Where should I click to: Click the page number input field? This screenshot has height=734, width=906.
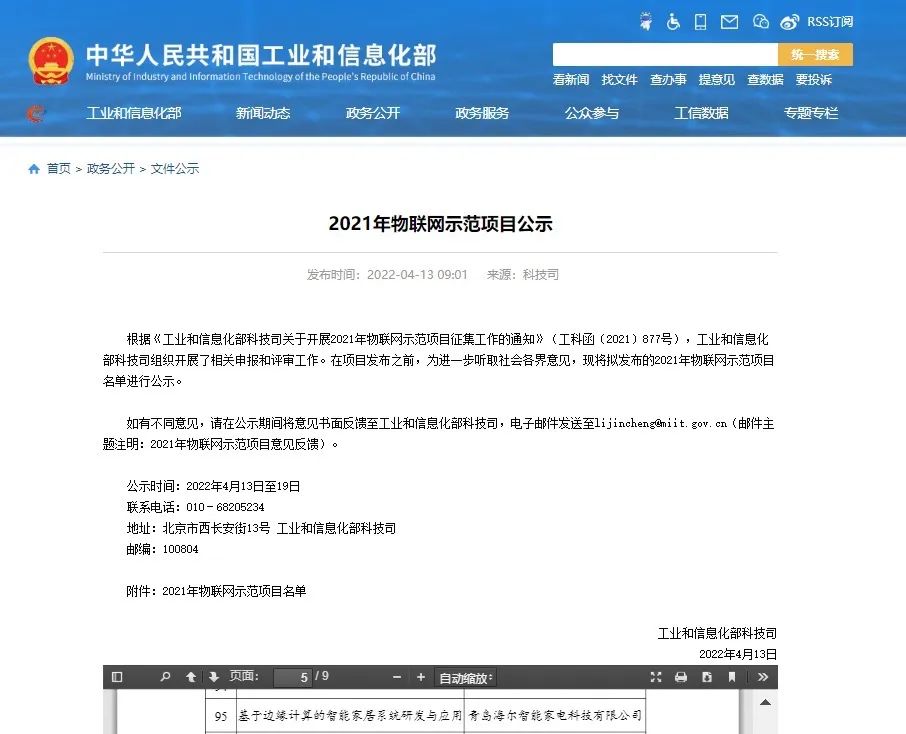click(x=294, y=677)
